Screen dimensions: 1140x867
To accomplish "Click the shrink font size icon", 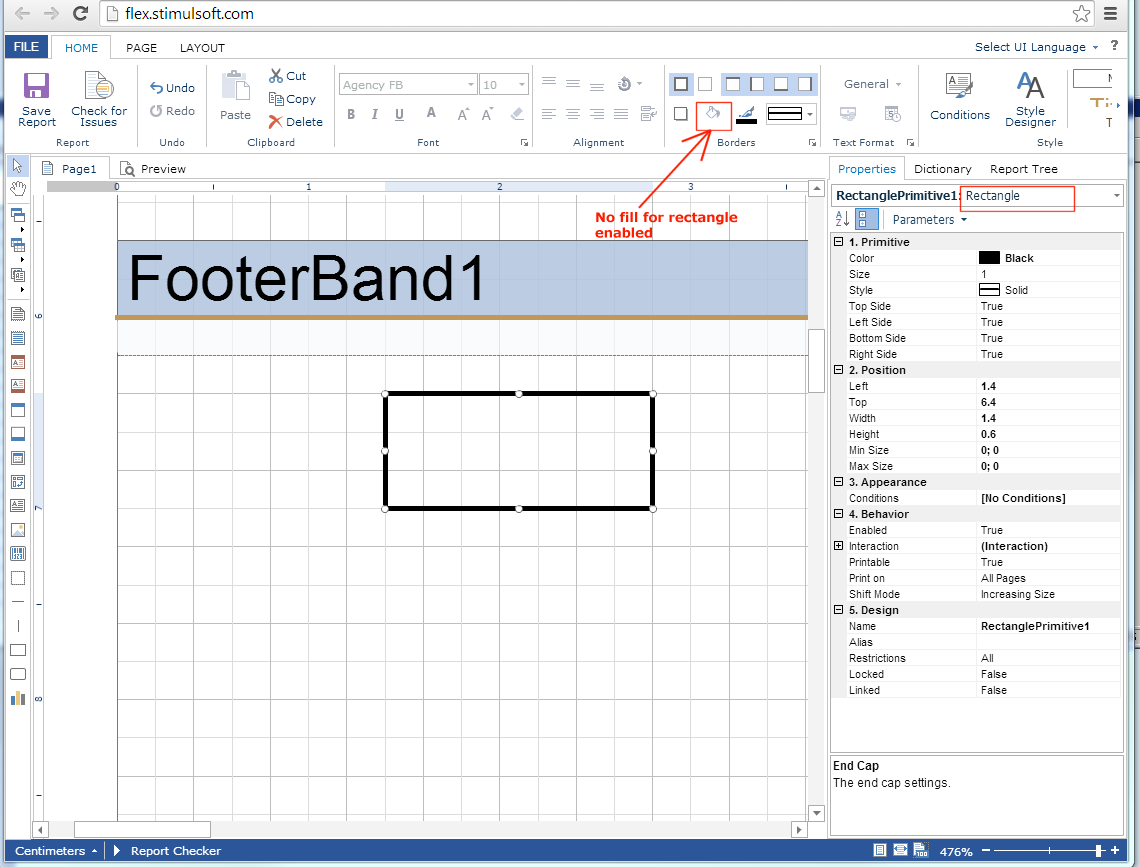I will [487, 114].
